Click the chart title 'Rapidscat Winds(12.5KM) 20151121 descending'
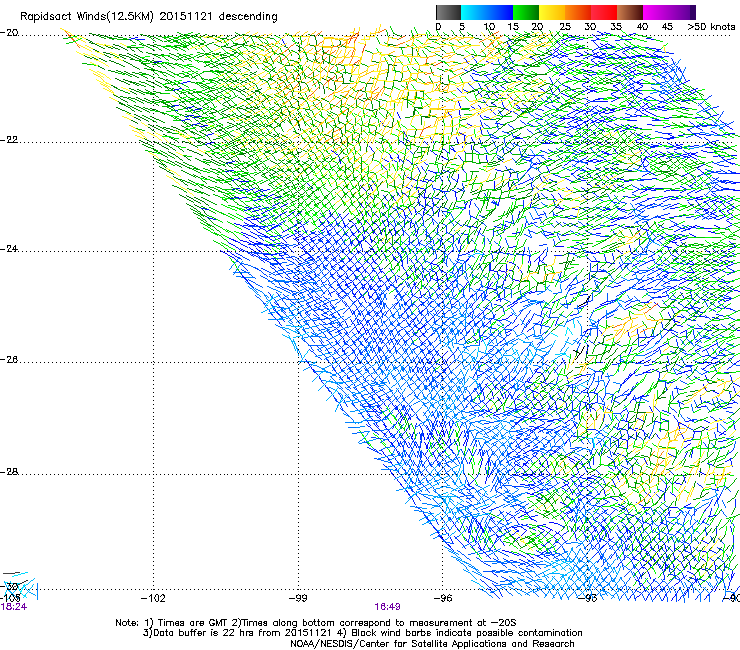Screen dimensions: 740x650 [x=149, y=17]
